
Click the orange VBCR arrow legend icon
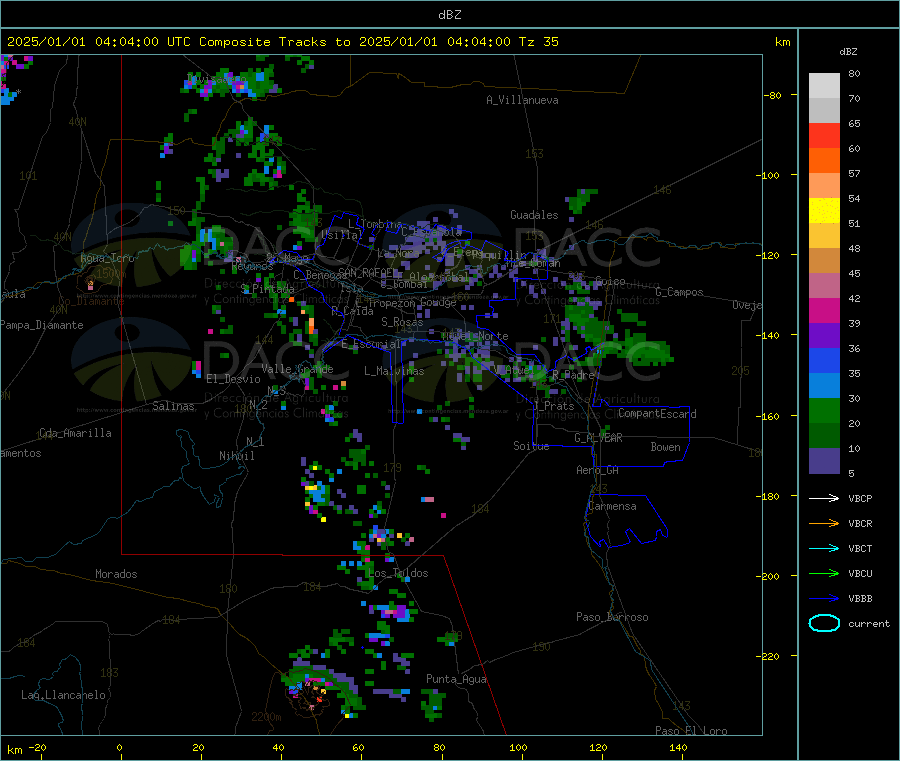(x=824, y=523)
